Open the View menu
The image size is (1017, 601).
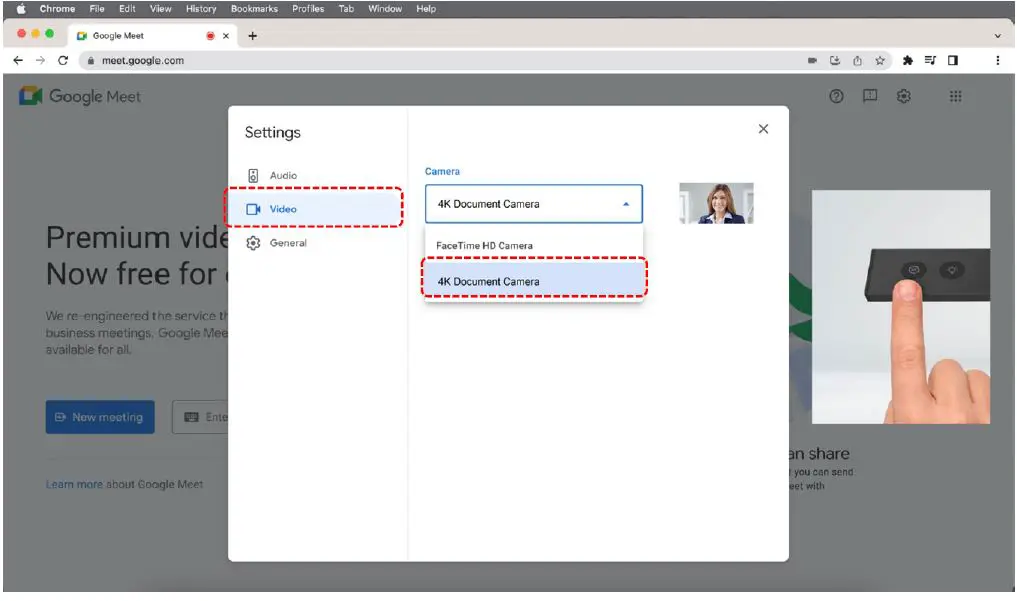pos(160,9)
